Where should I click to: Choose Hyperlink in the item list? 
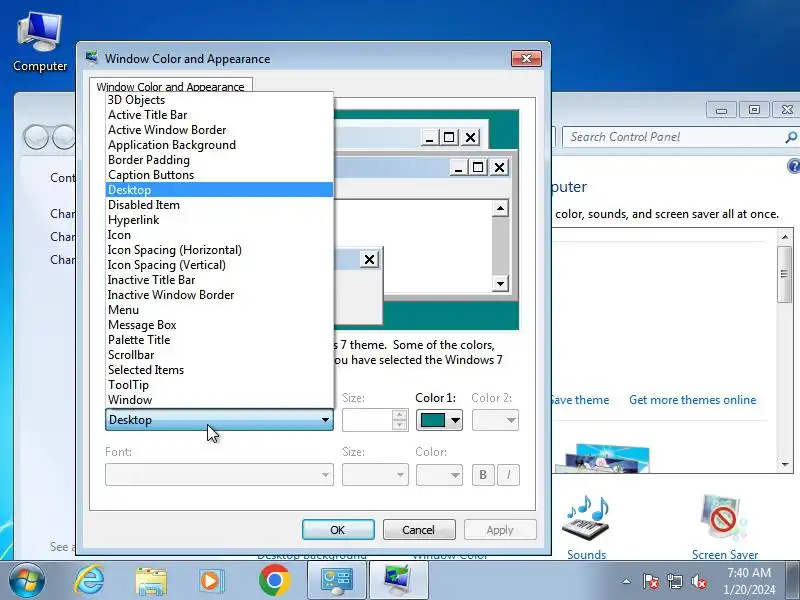pos(219,220)
